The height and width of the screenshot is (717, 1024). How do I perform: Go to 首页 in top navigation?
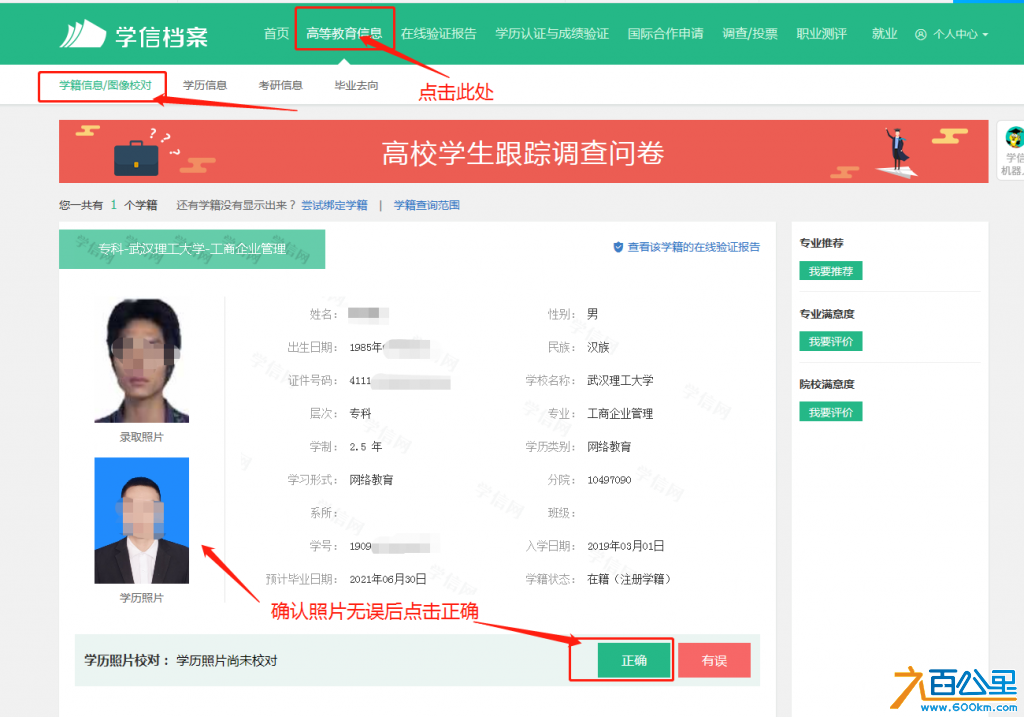[x=276, y=33]
